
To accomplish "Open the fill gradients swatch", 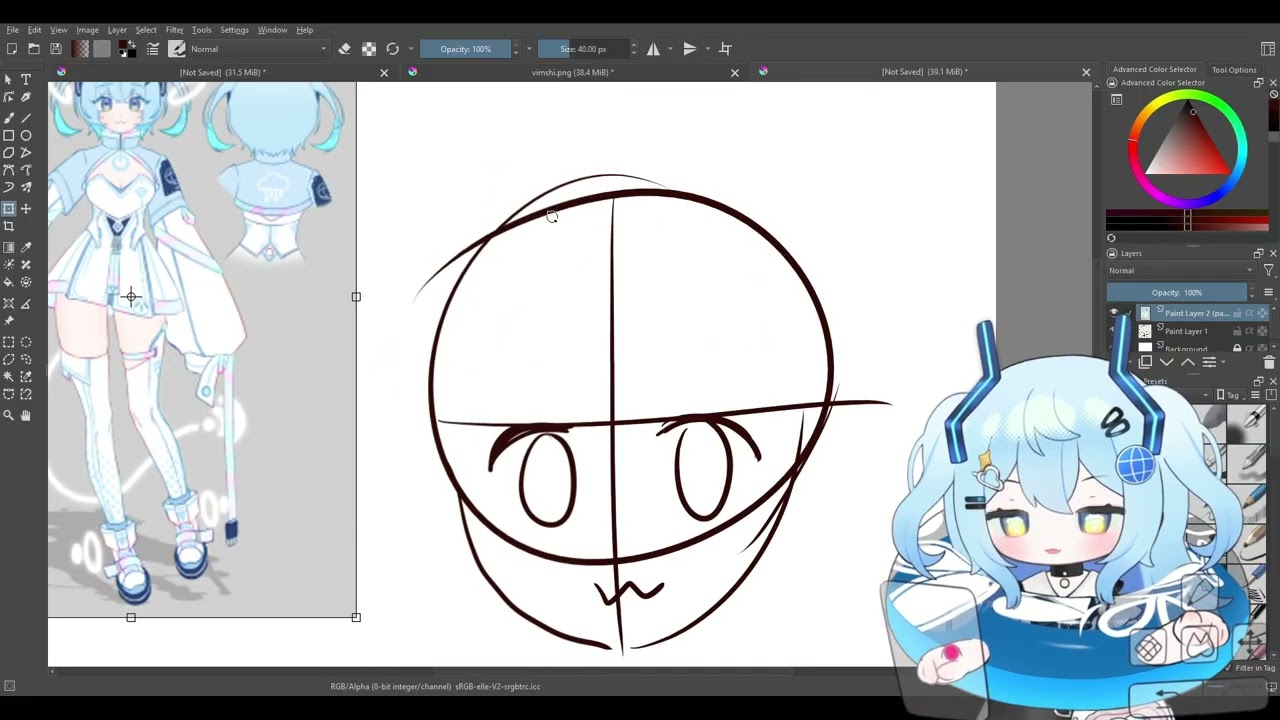I will tap(80, 49).
